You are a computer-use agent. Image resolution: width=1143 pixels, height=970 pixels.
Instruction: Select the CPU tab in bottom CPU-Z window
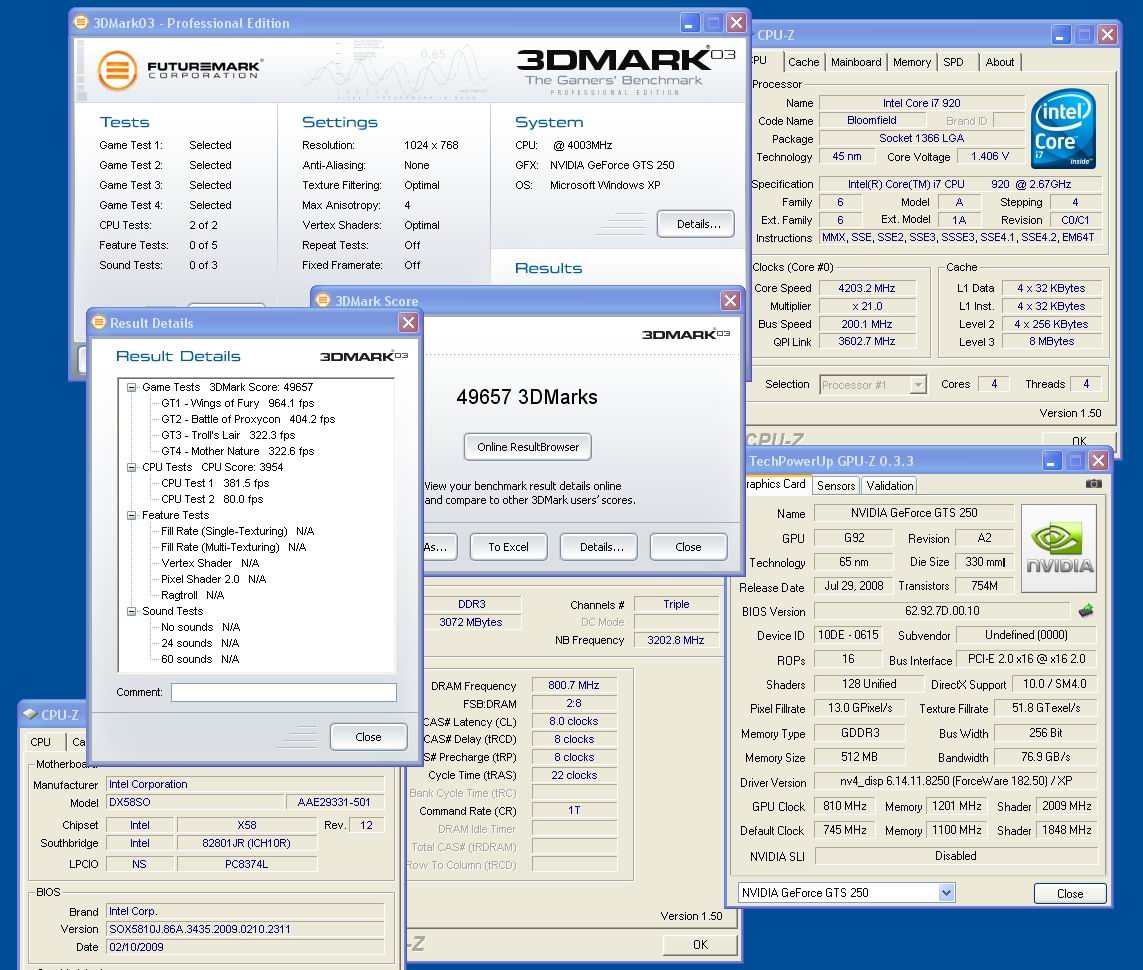pyautogui.click(x=41, y=742)
